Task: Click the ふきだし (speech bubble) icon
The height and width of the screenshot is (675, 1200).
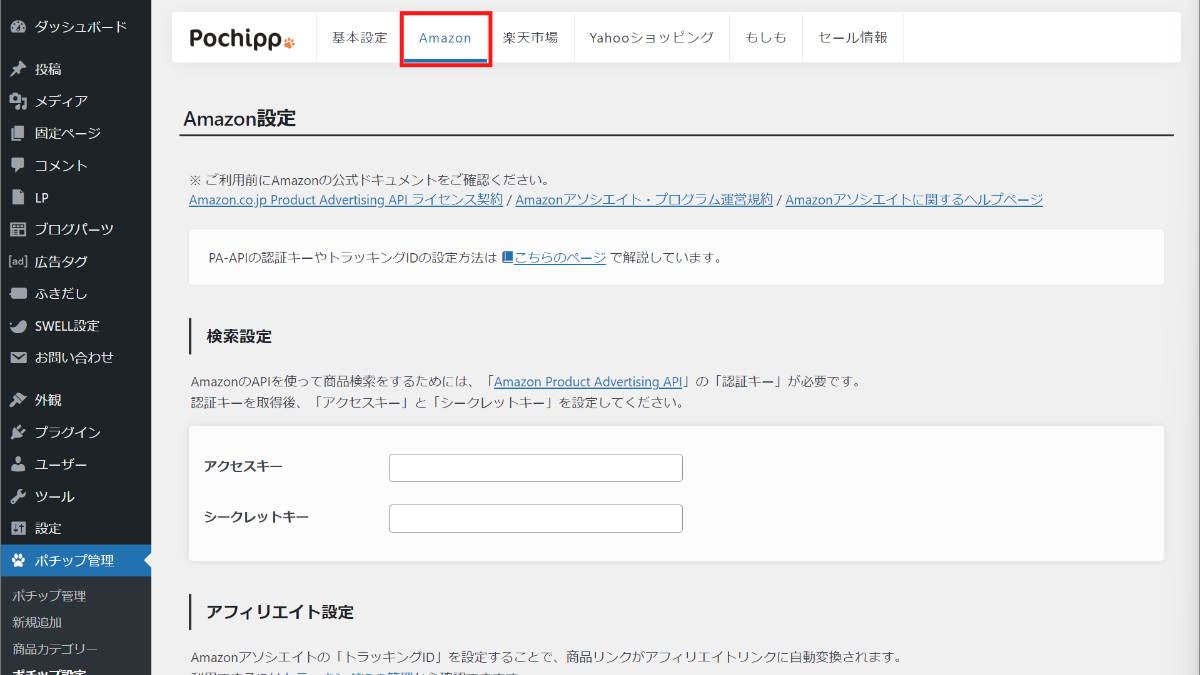Action: (x=18, y=293)
